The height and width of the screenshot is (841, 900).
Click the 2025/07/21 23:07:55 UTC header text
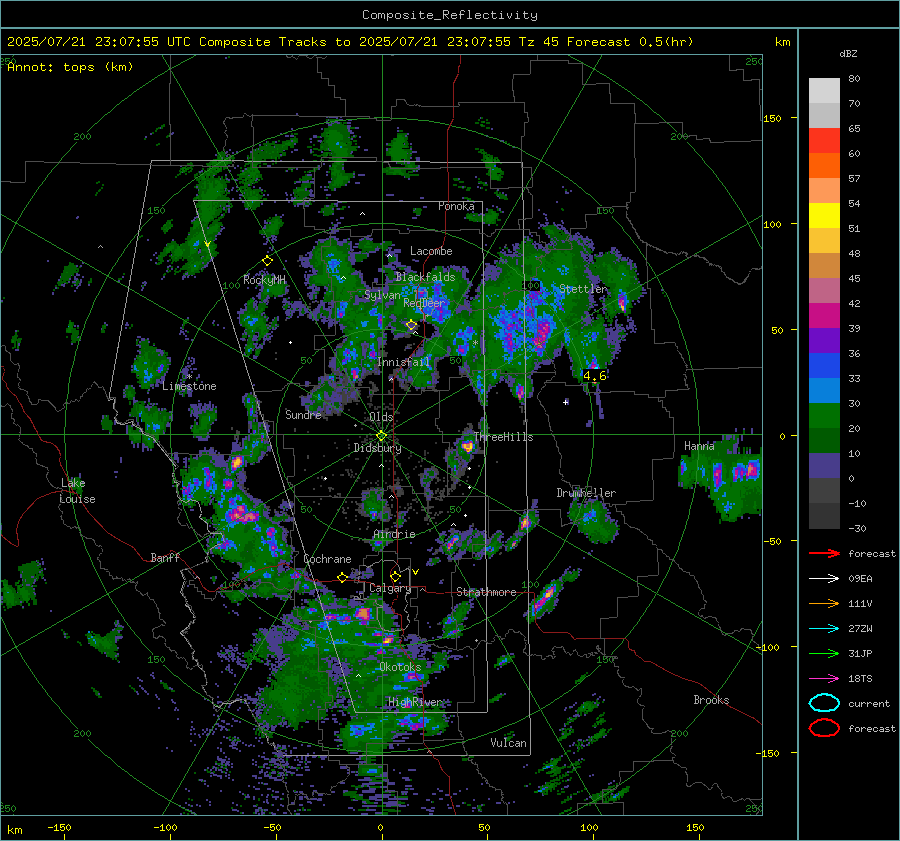(99, 42)
